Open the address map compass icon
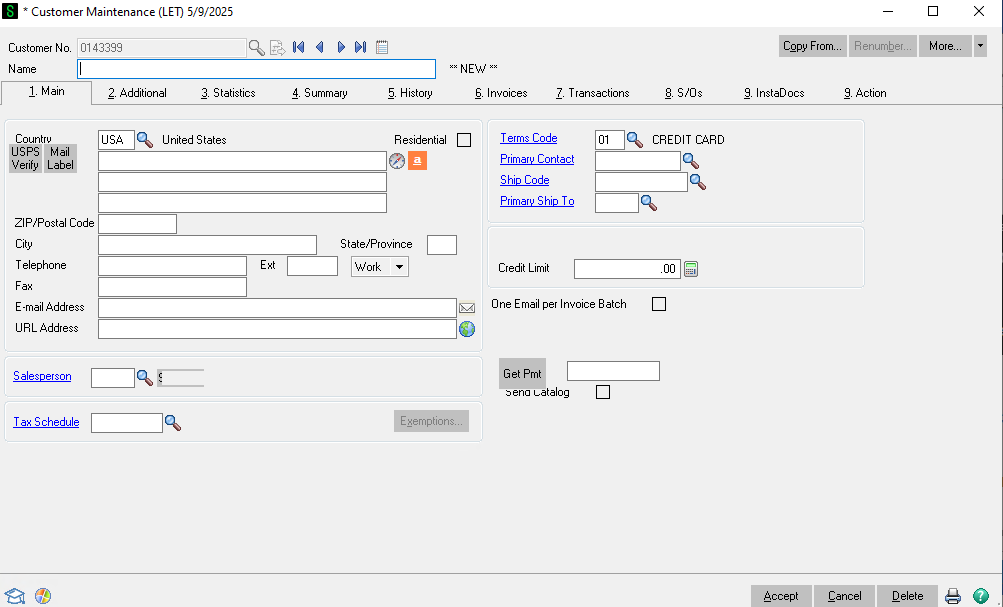 coord(397,161)
